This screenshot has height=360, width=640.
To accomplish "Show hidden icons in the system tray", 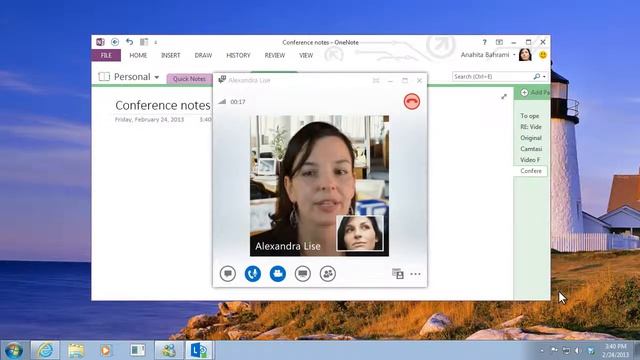I will [x=542, y=351].
